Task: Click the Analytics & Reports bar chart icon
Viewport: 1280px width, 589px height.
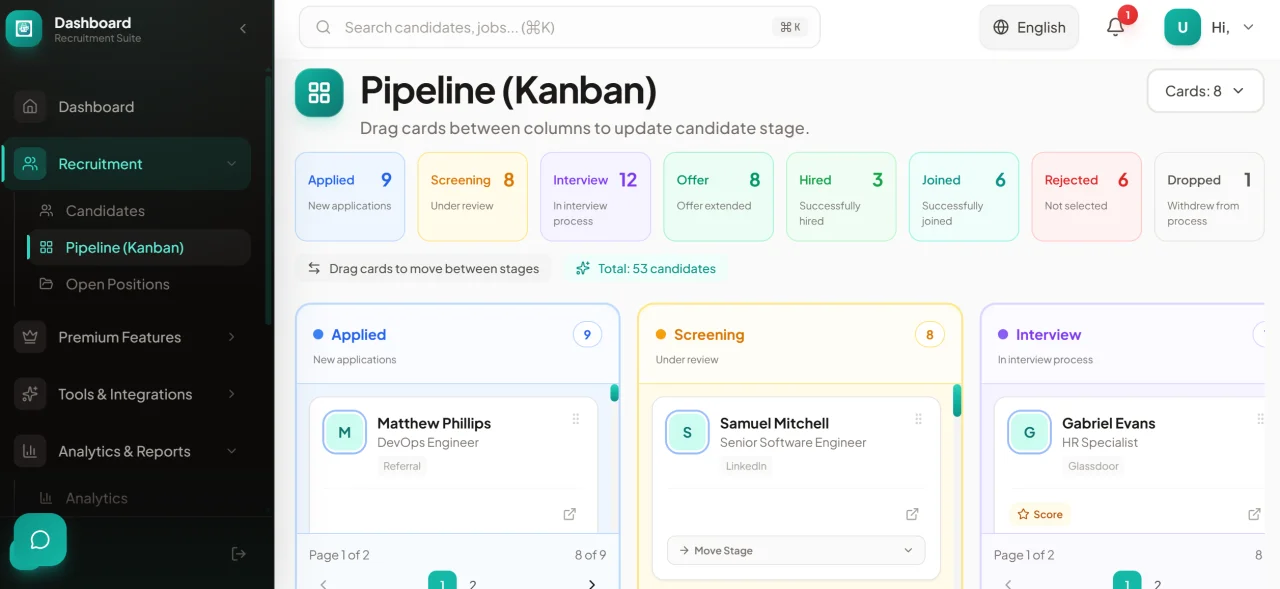Action: (30, 451)
